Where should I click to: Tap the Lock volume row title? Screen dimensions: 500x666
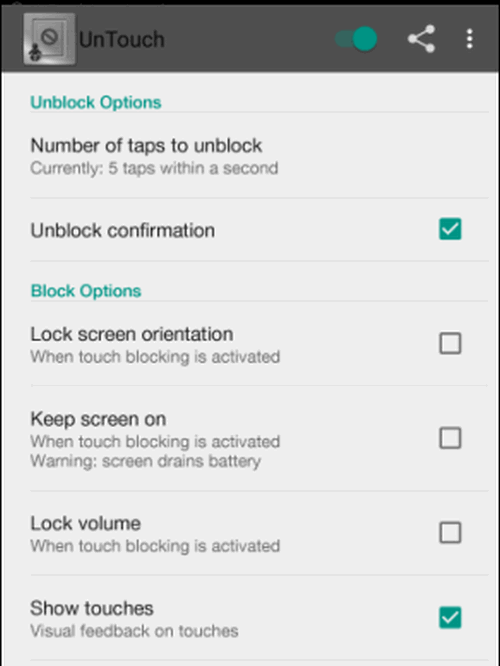[85, 523]
